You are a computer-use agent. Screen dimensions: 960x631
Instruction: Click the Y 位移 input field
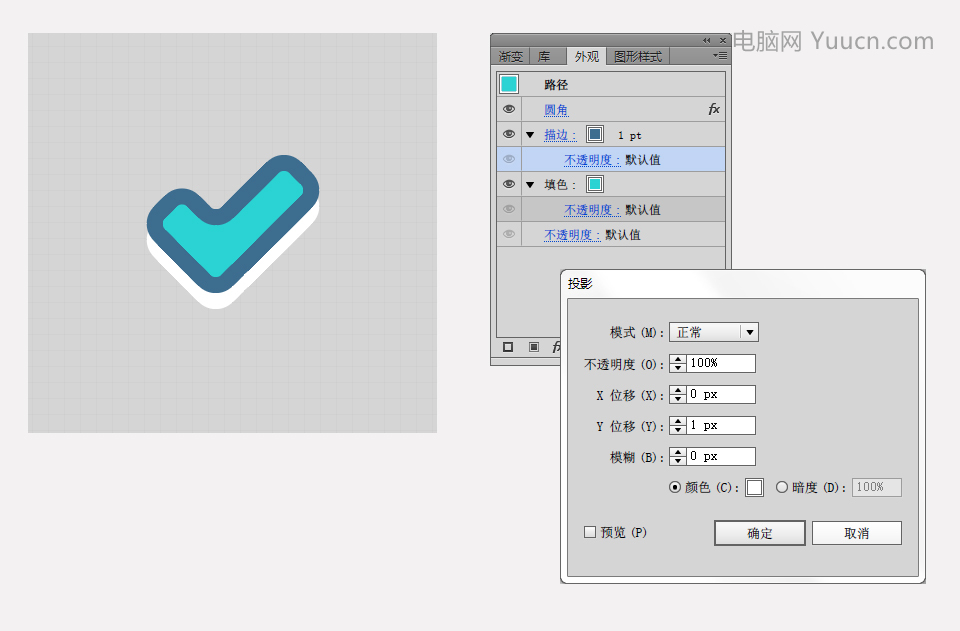[x=721, y=425]
